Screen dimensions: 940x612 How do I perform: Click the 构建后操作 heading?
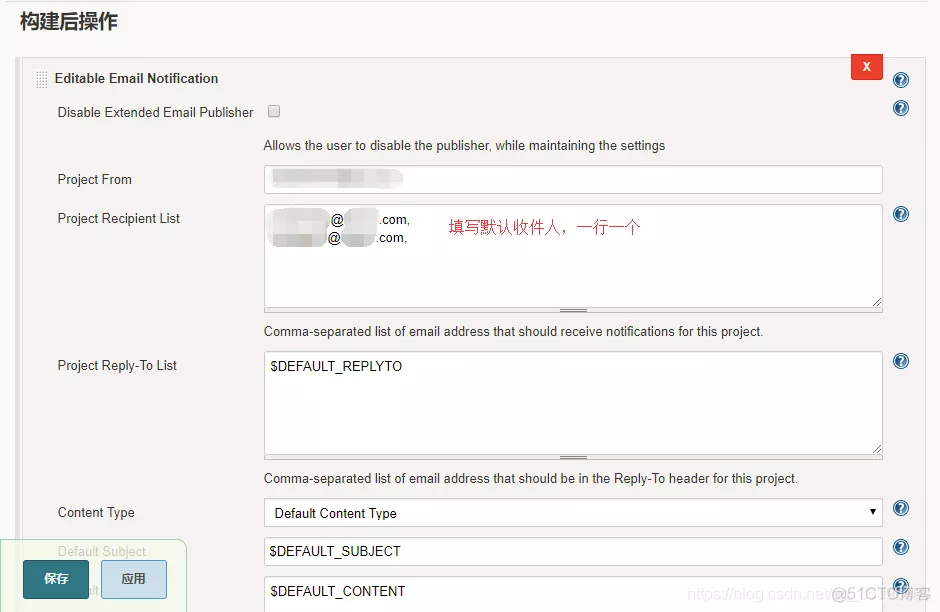(x=69, y=22)
